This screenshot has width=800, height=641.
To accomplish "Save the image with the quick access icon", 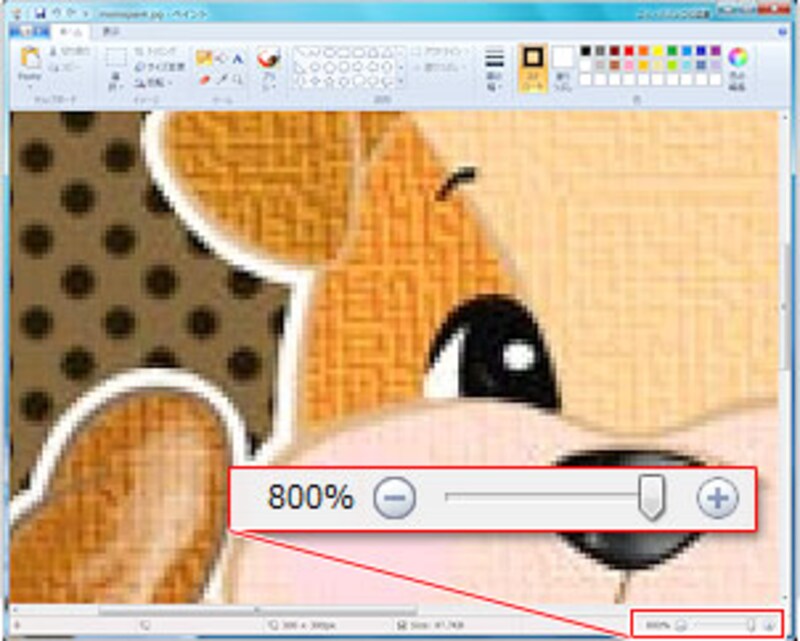I will coord(39,13).
